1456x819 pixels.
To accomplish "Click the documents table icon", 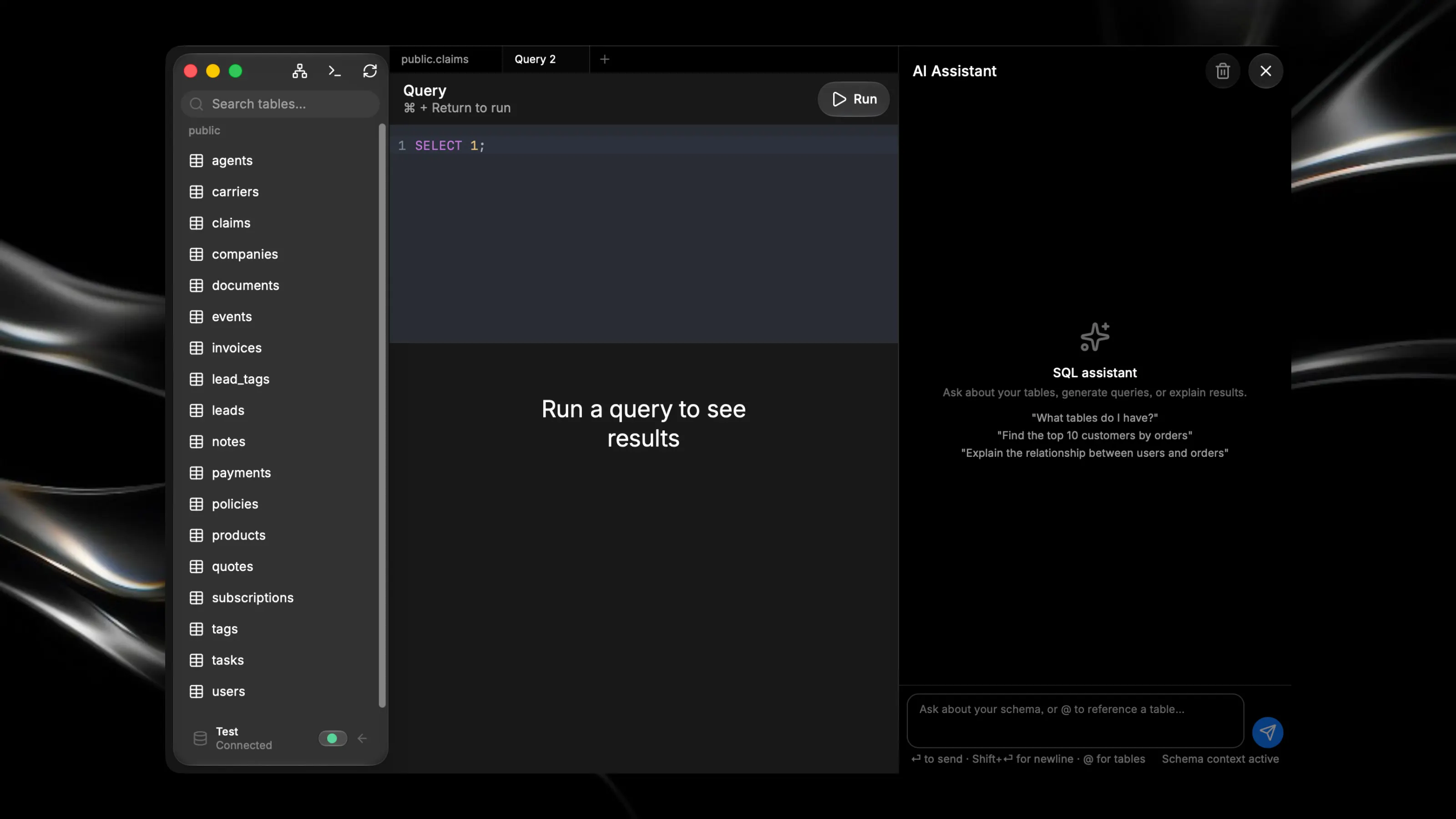I will 196,285.
